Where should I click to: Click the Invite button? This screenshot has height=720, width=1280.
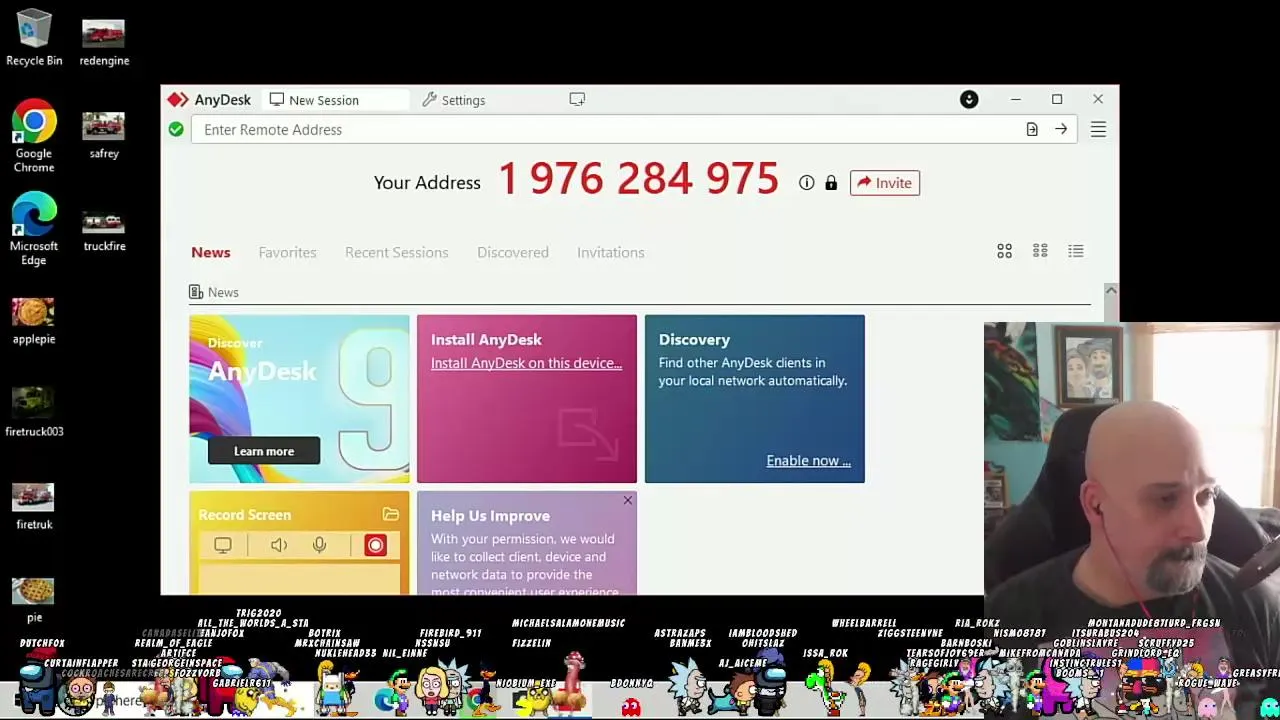pos(885,183)
